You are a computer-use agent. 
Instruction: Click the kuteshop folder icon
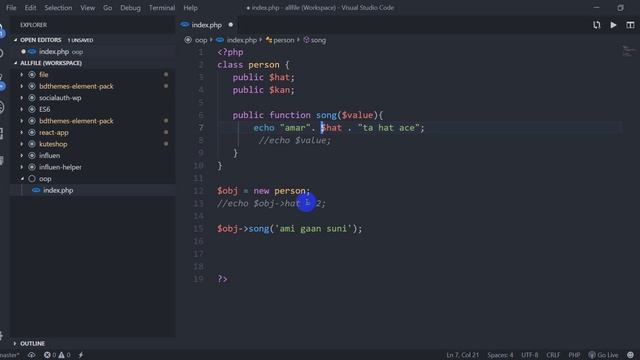click(x=32, y=144)
